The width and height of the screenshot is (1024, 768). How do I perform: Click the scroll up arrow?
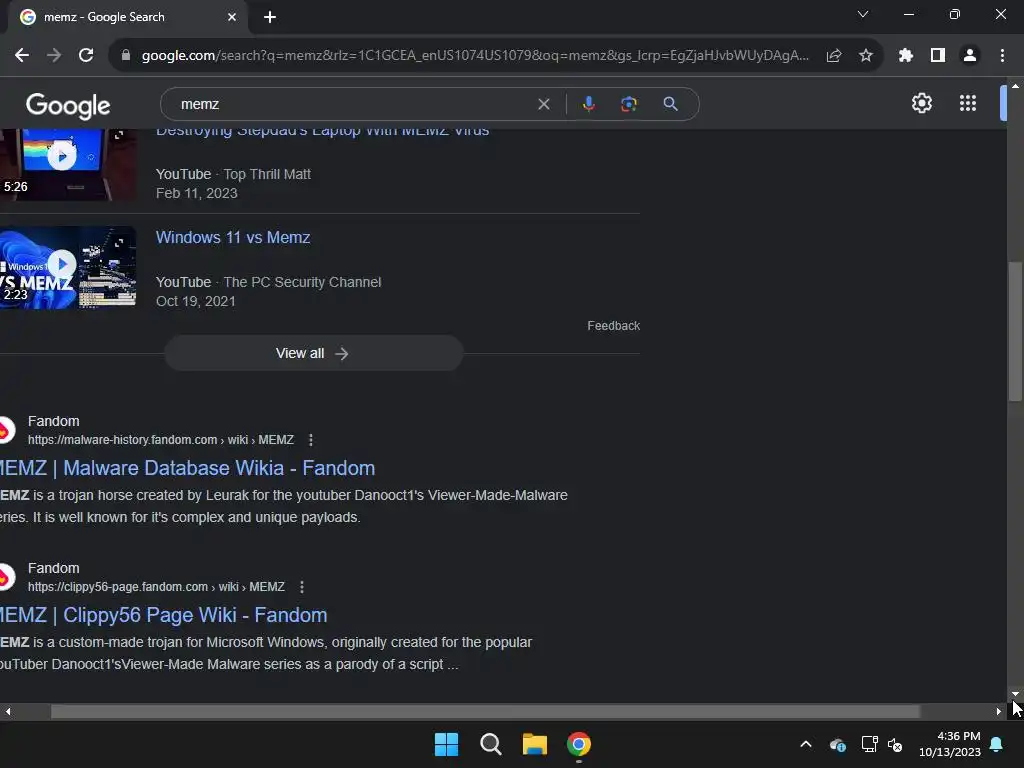tap(1015, 86)
